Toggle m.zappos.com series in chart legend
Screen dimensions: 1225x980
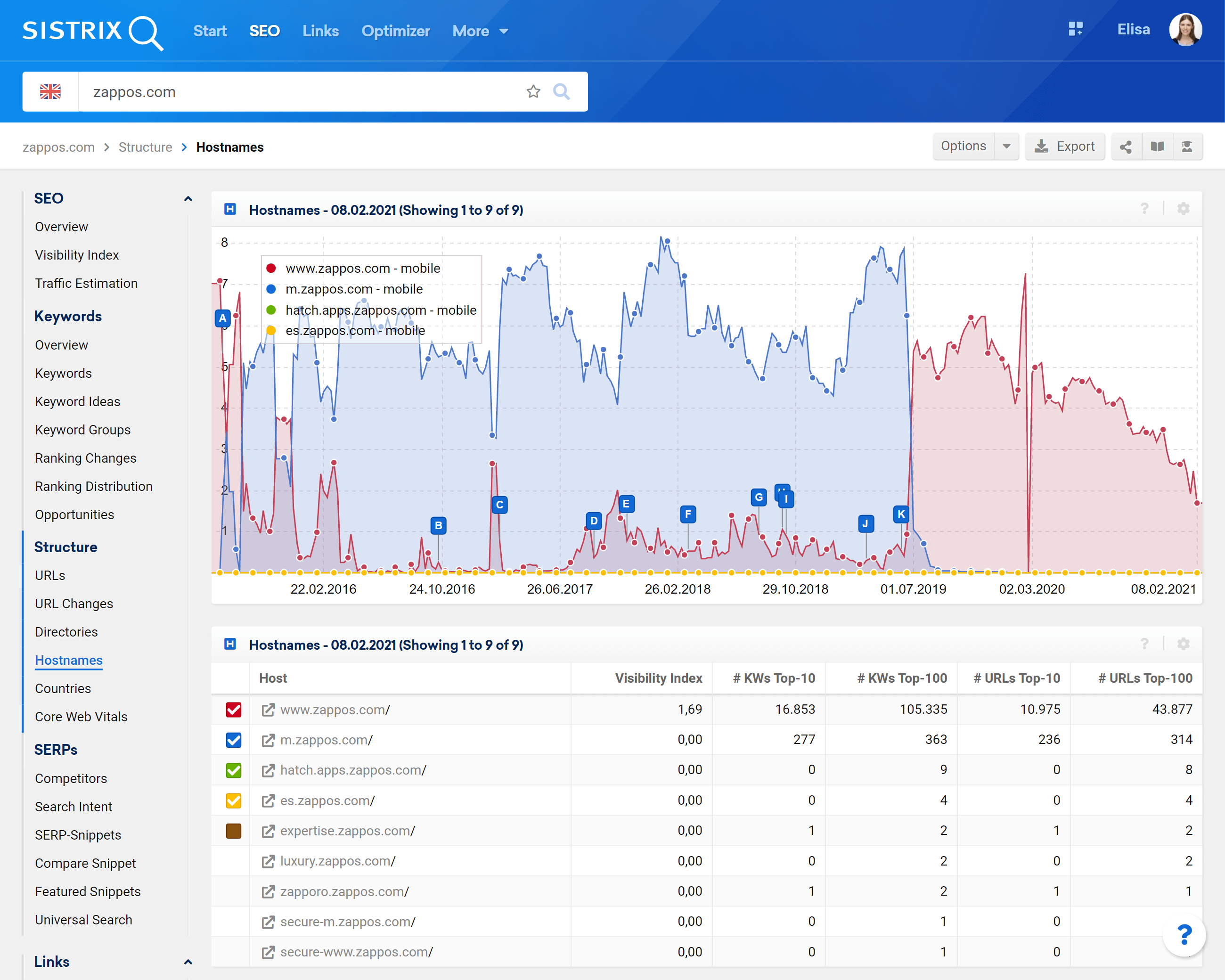tap(345, 289)
